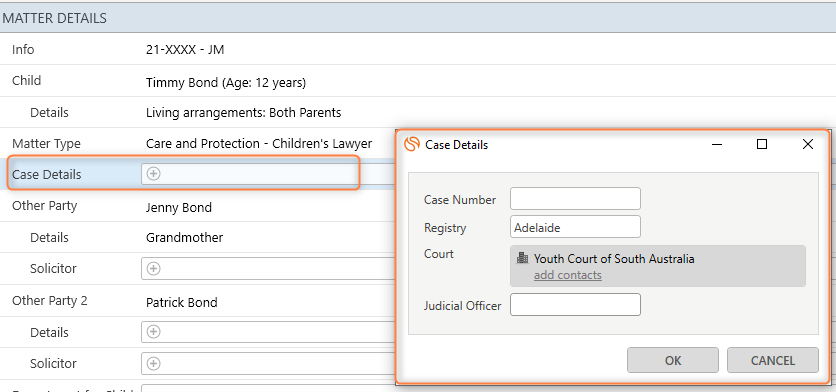This screenshot has width=836, height=392.
Task: Select Other Party 2 value Patrick Bond
Action: tap(181, 303)
